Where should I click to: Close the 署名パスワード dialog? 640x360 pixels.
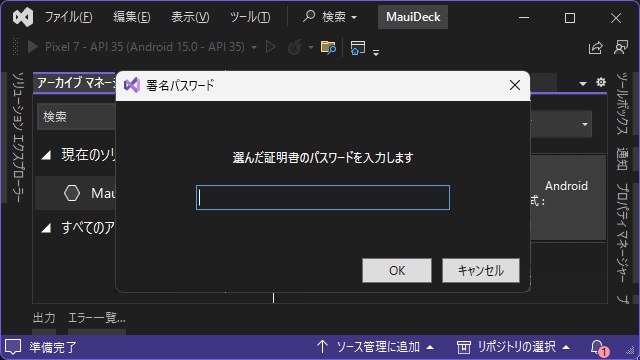515,85
